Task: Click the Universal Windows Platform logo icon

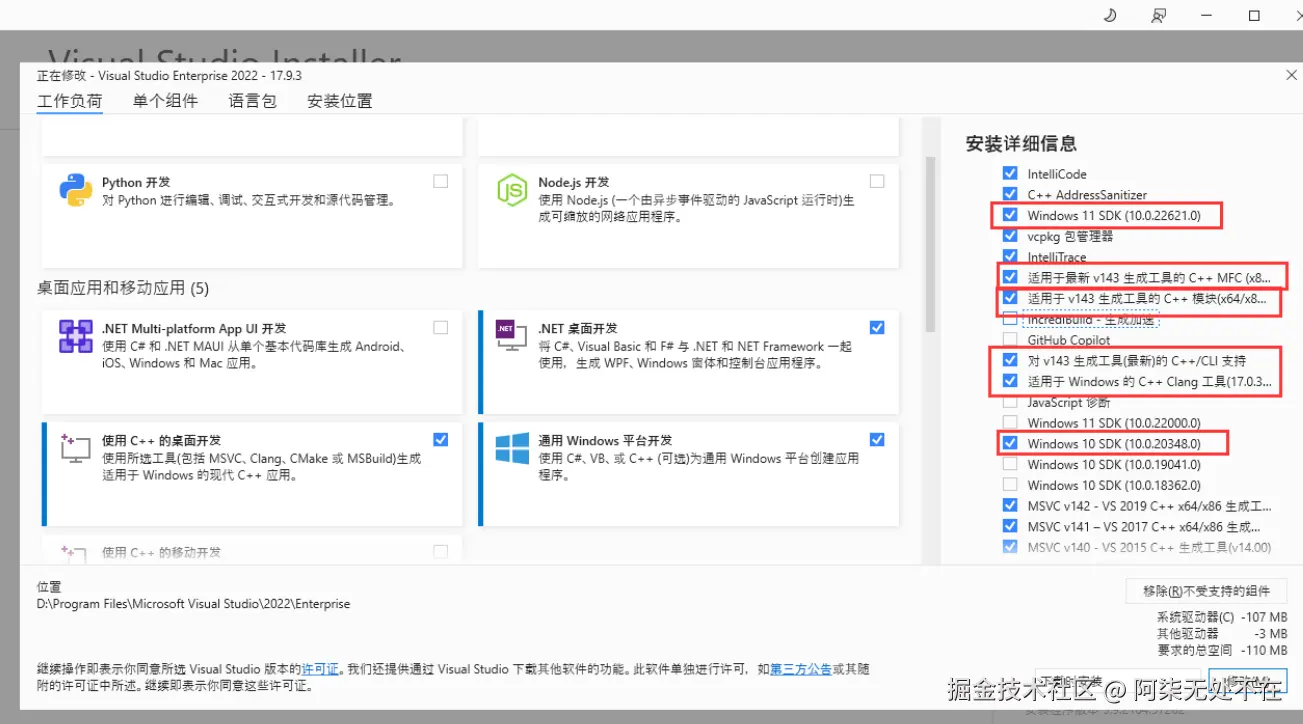Action: (512, 448)
